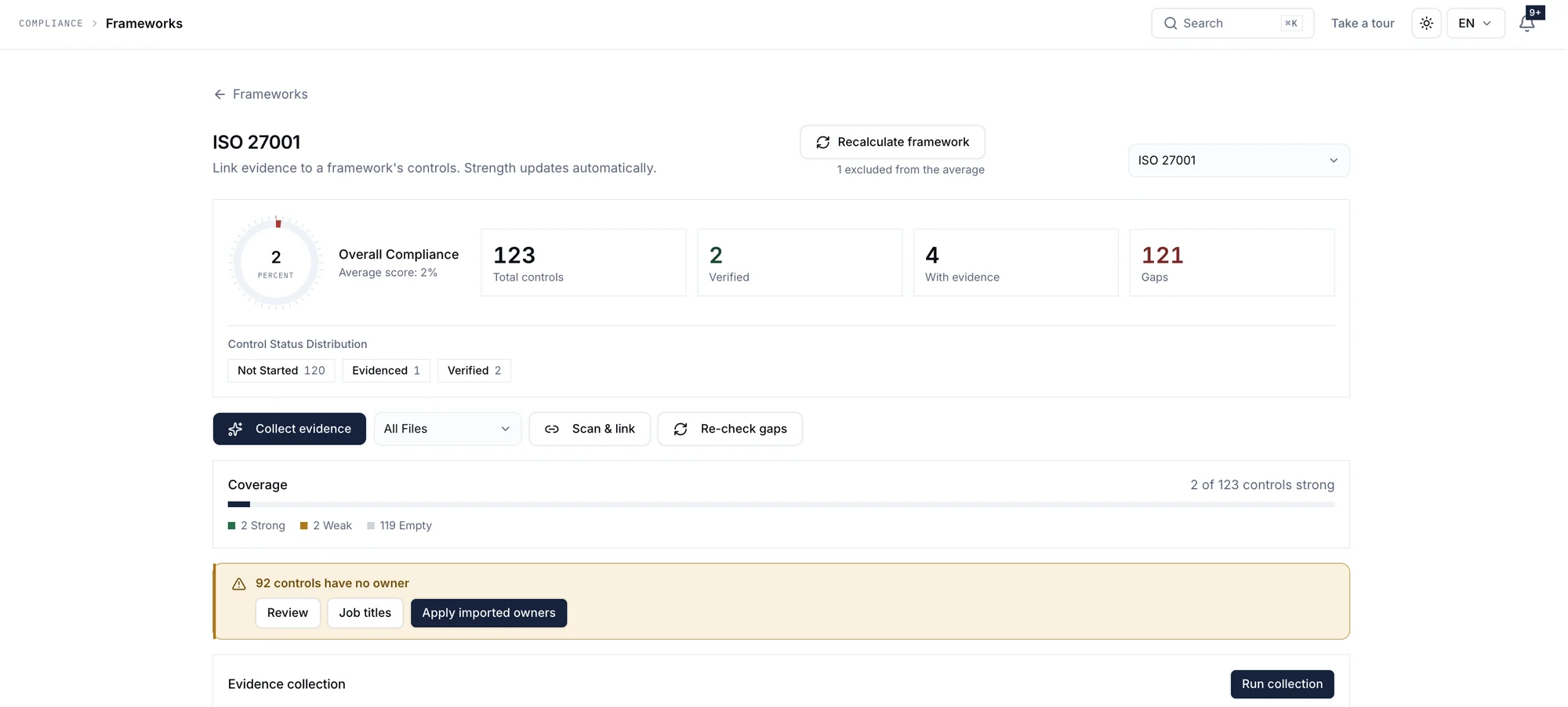
Task: Click the back arrow beside Frameworks
Action: (220, 94)
